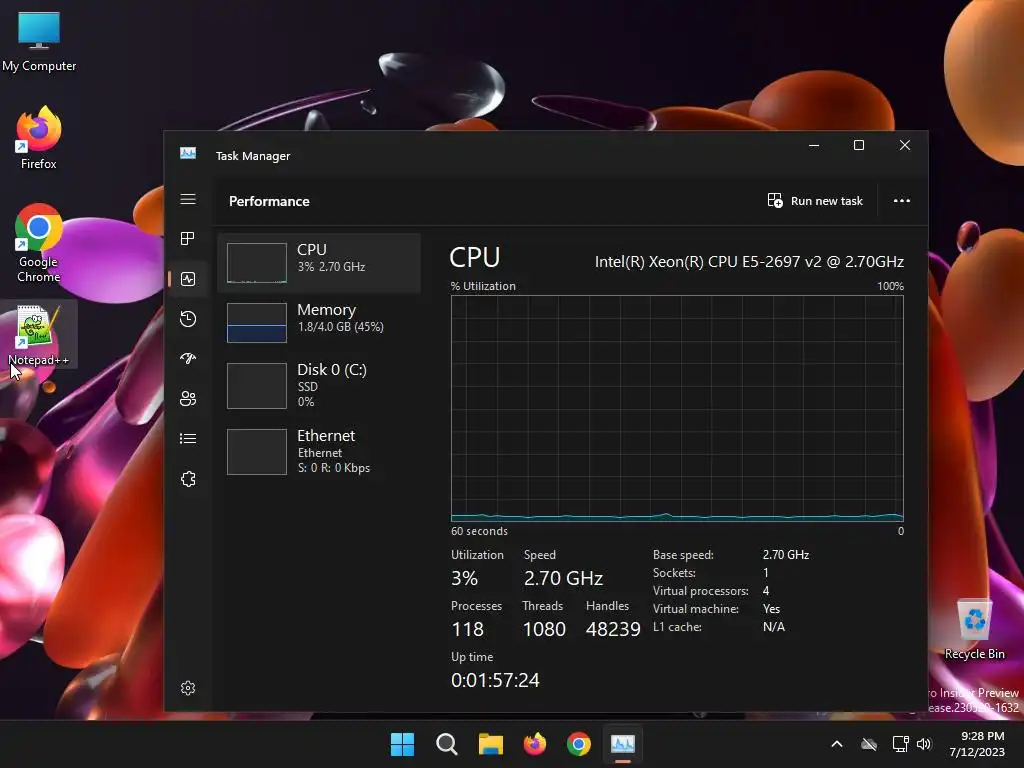Select the Performance page icon in sidebar
Screen dimensions: 1024x768
(x=188, y=279)
